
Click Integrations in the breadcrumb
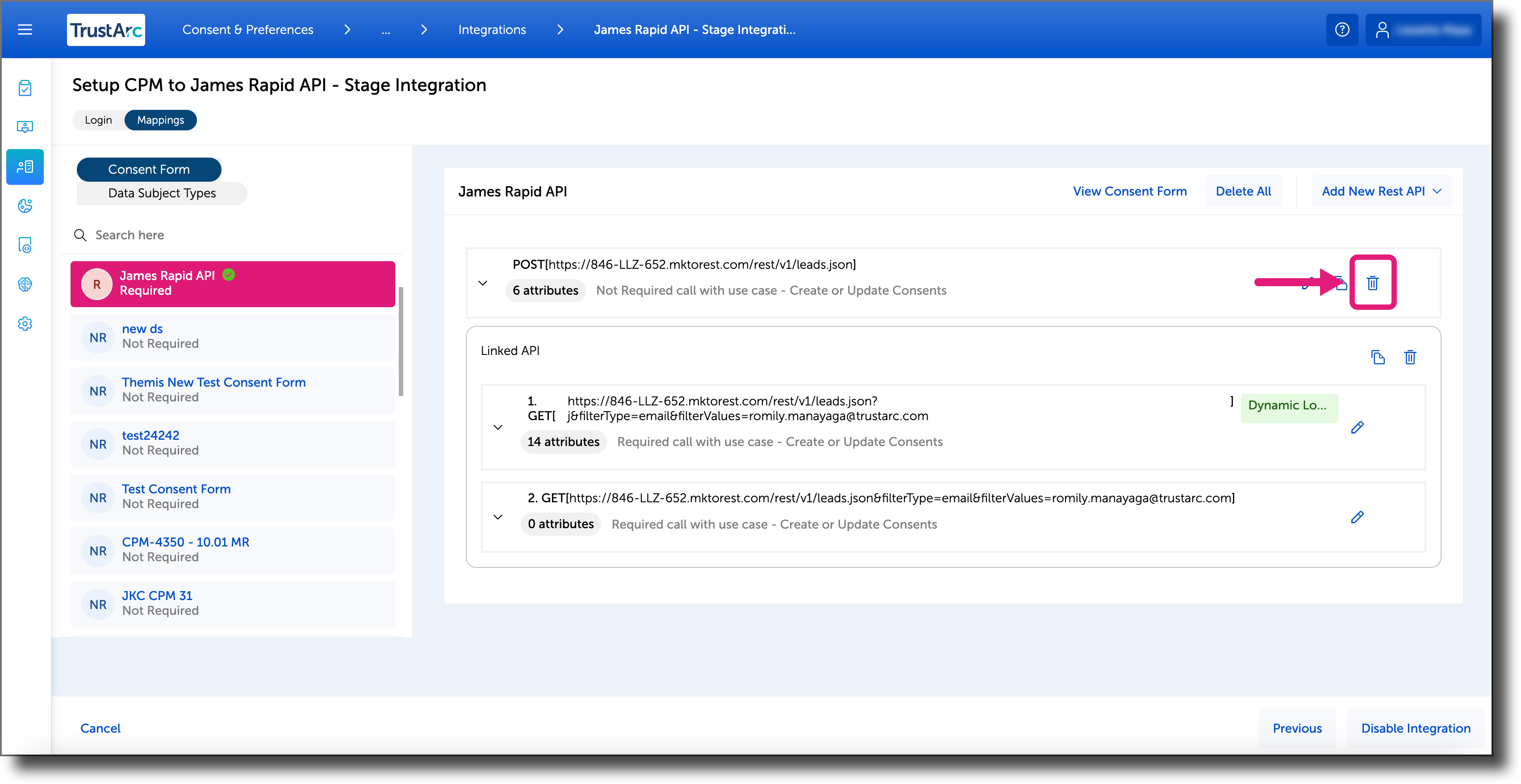[491, 29]
